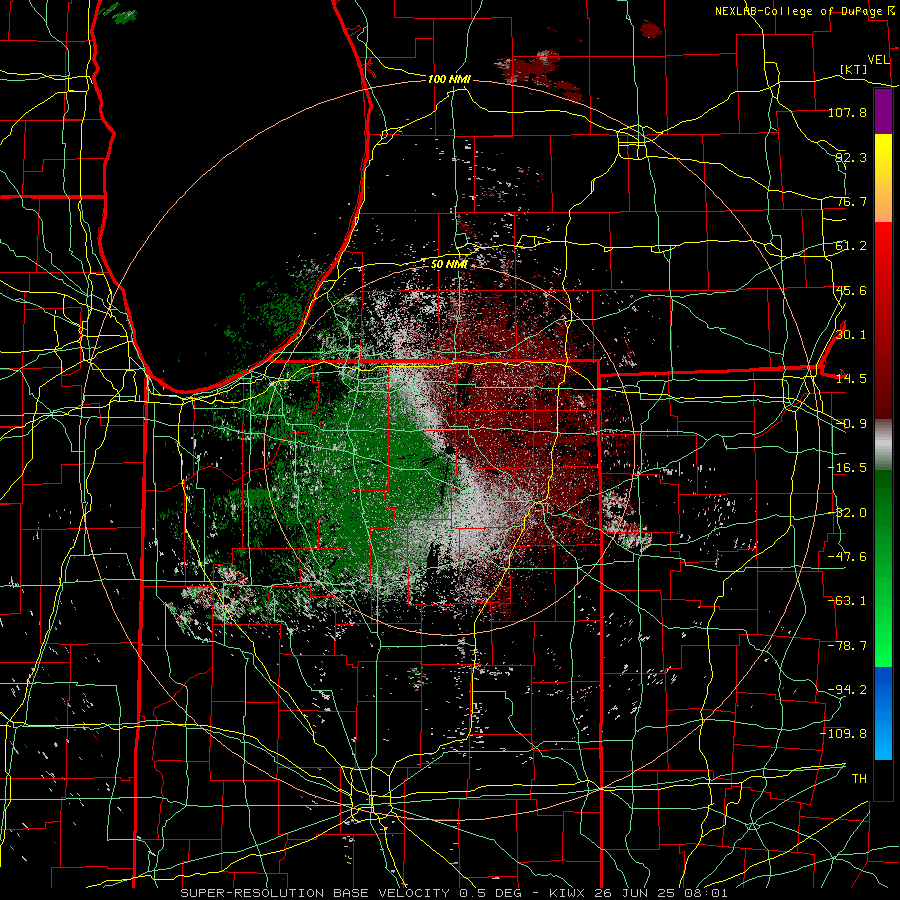This screenshot has width=900, height=900.
Task: Click the "76.7" scale value
Action: click(x=851, y=201)
